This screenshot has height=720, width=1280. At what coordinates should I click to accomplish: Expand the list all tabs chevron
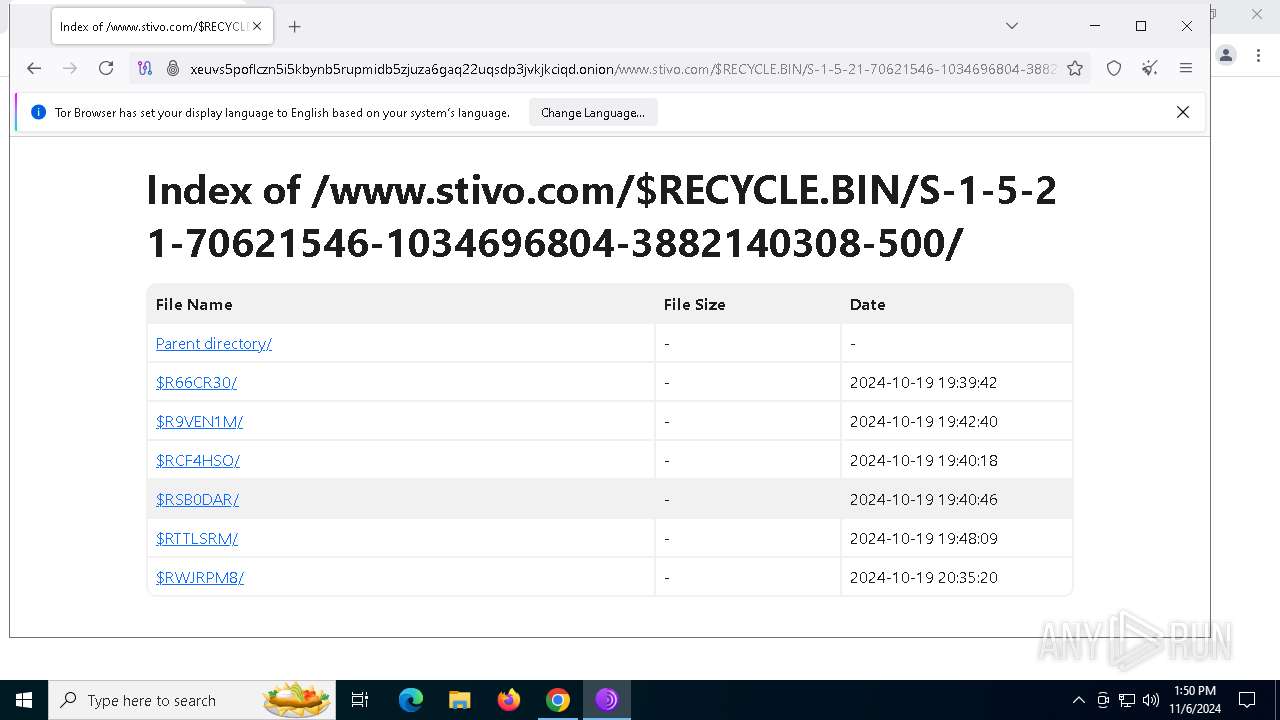point(1012,26)
